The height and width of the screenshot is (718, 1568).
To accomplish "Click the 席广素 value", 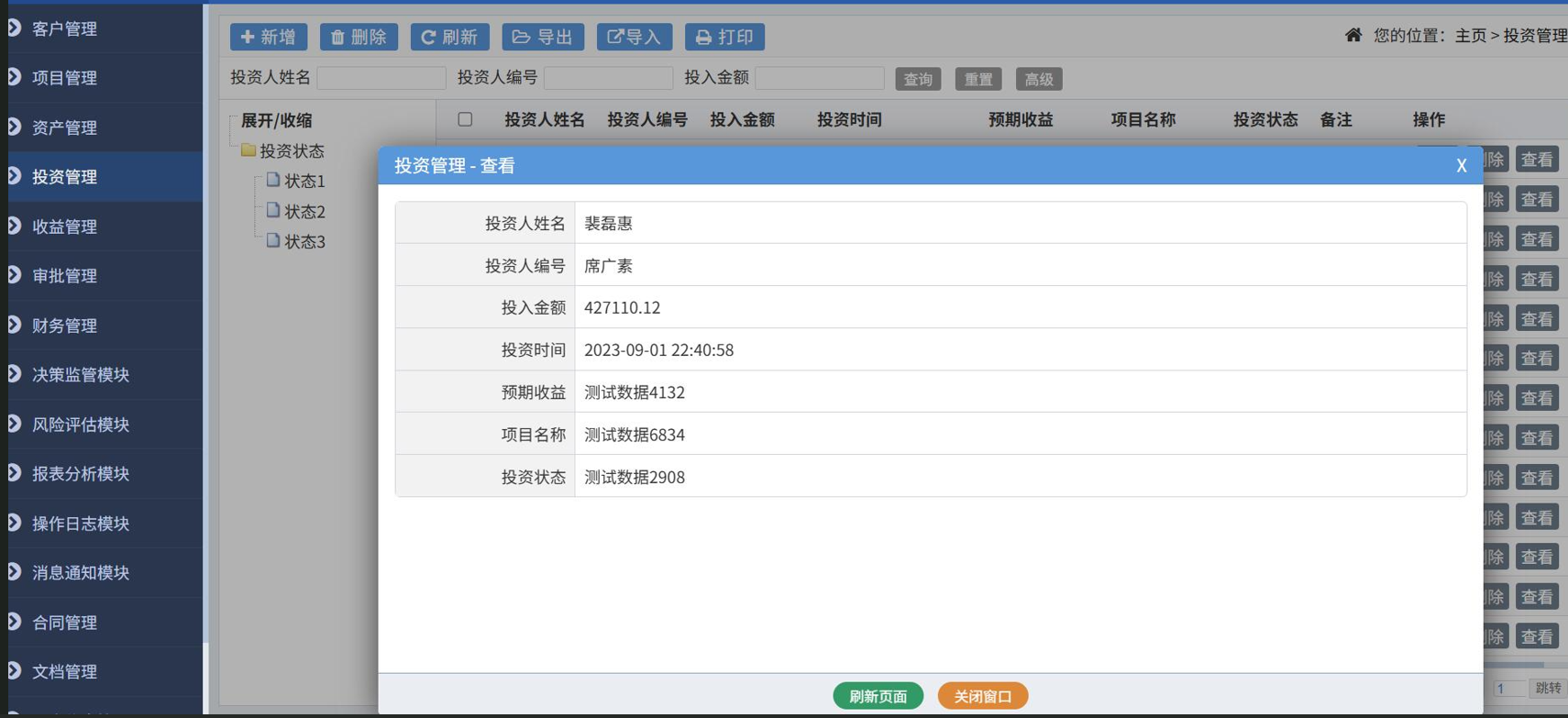I will (x=609, y=265).
